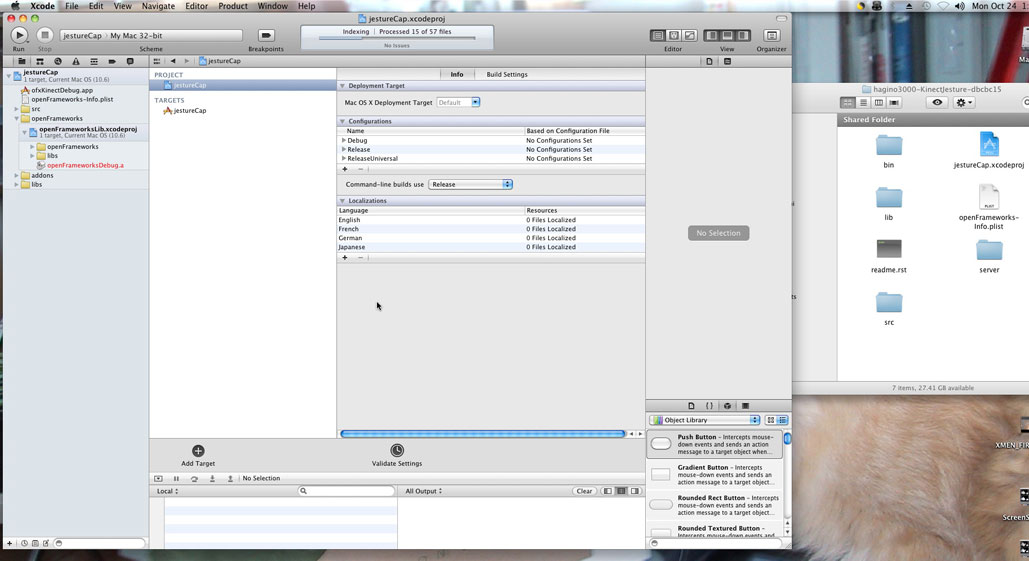Open the Local variables scope dropdown
1029x561 pixels.
tap(167, 491)
